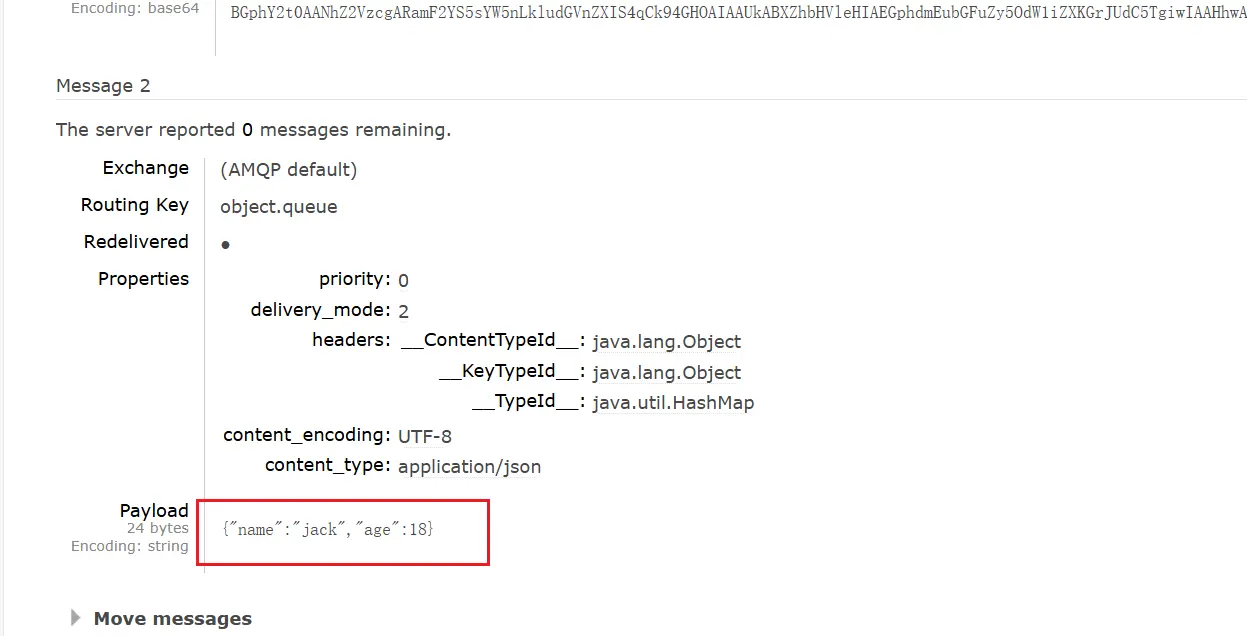The height and width of the screenshot is (636, 1247).
Task: Click the Message 2 heading
Action: click(103, 86)
